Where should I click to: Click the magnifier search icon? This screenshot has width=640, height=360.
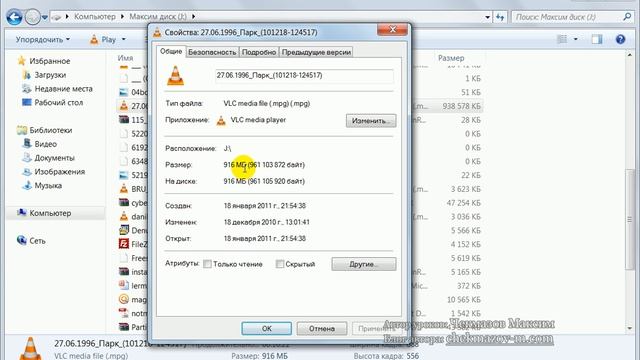point(627,17)
